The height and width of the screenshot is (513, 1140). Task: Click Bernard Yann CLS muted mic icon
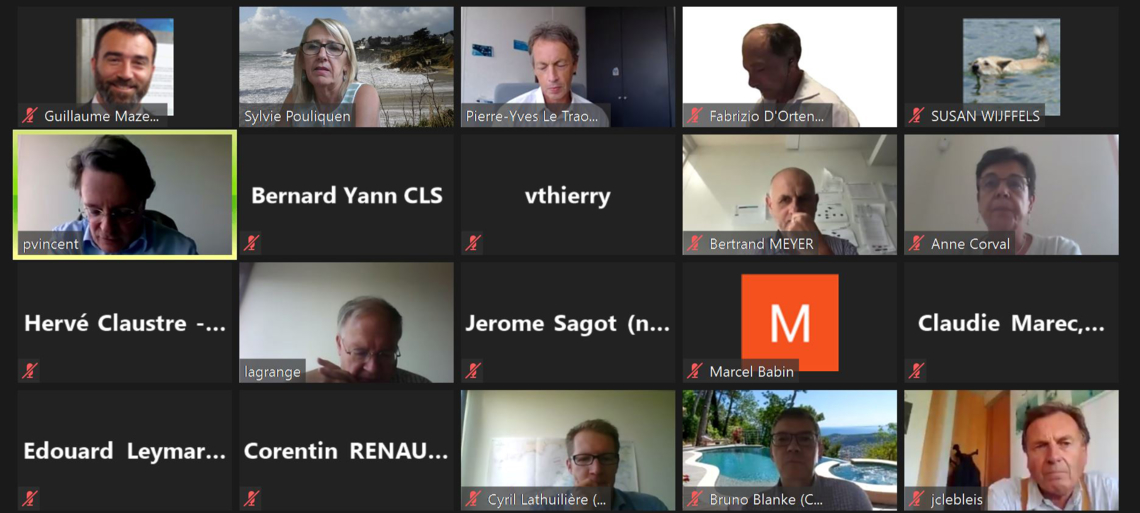[252, 243]
